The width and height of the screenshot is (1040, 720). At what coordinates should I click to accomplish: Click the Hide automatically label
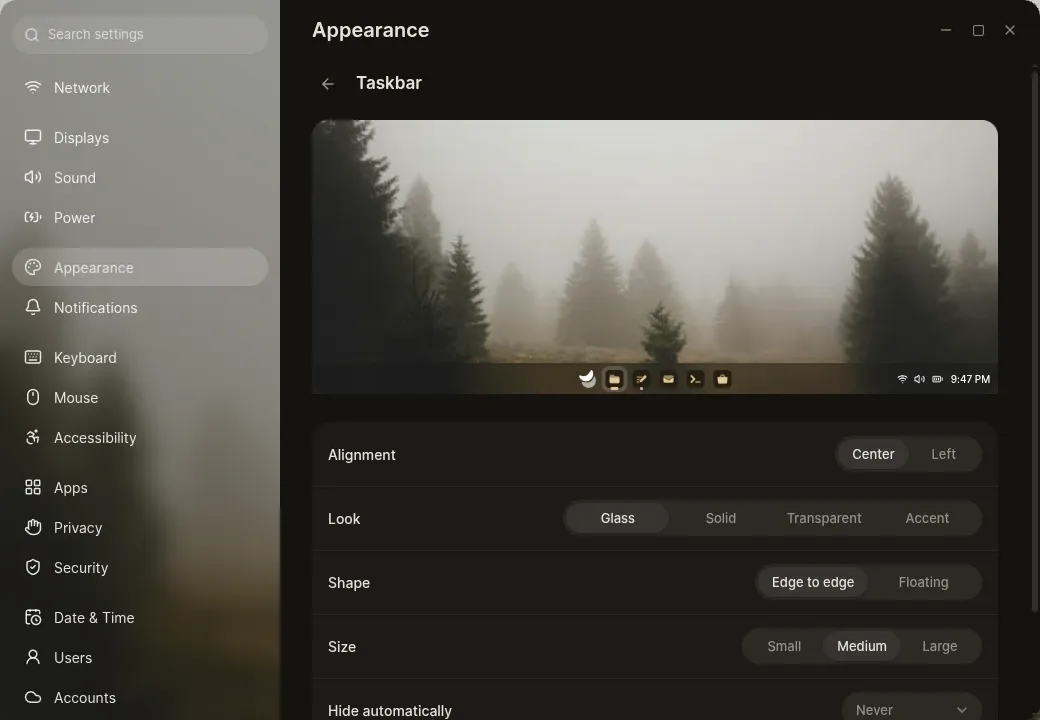coord(389,711)
